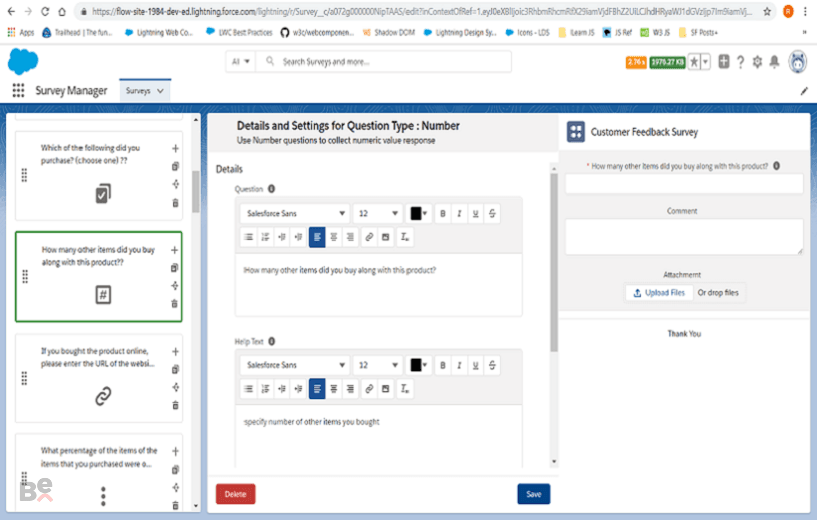817x520 pixels.
Task: Select the percentage question card in the list
Action: coord(98,472)
